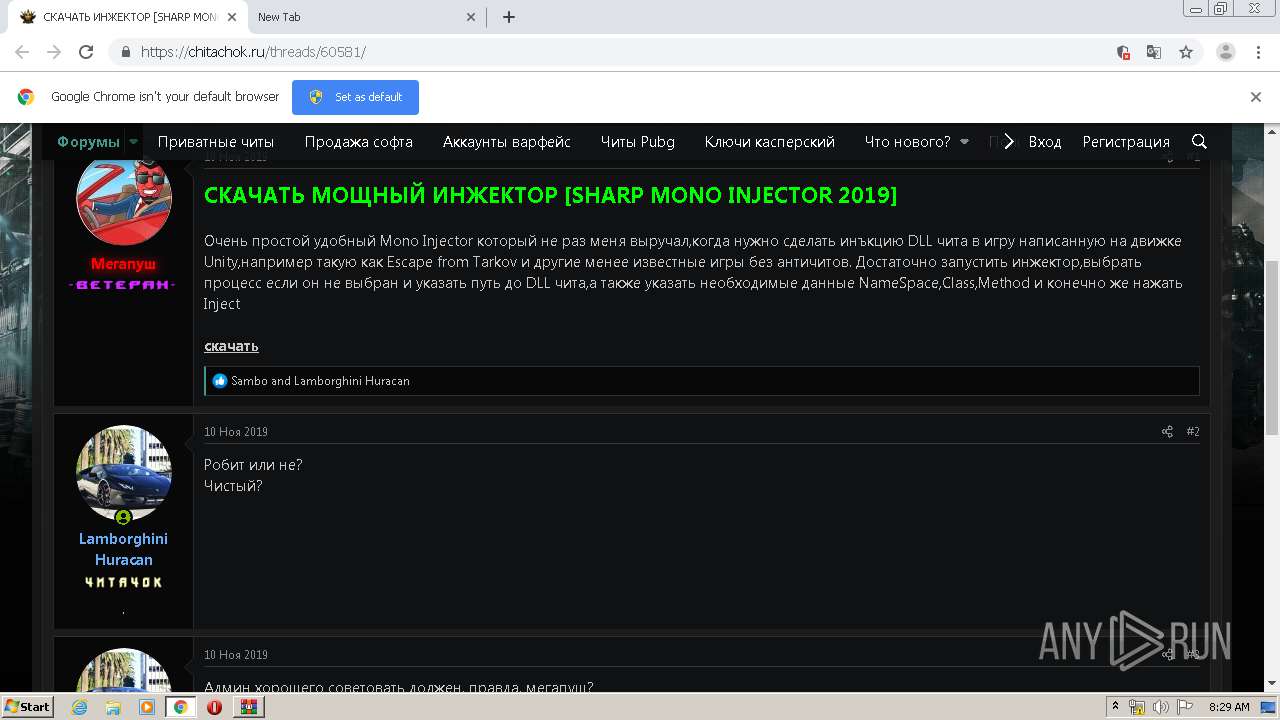
Task: Close the New Tab tab
Action: pyautogui.click(x=471, y=17)
